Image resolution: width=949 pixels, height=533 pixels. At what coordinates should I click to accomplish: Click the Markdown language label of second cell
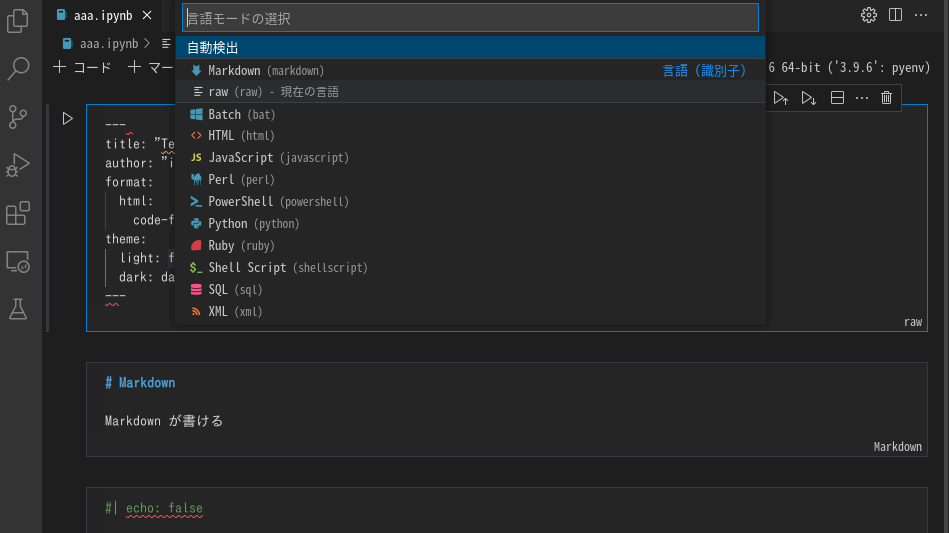coord(898,446)
